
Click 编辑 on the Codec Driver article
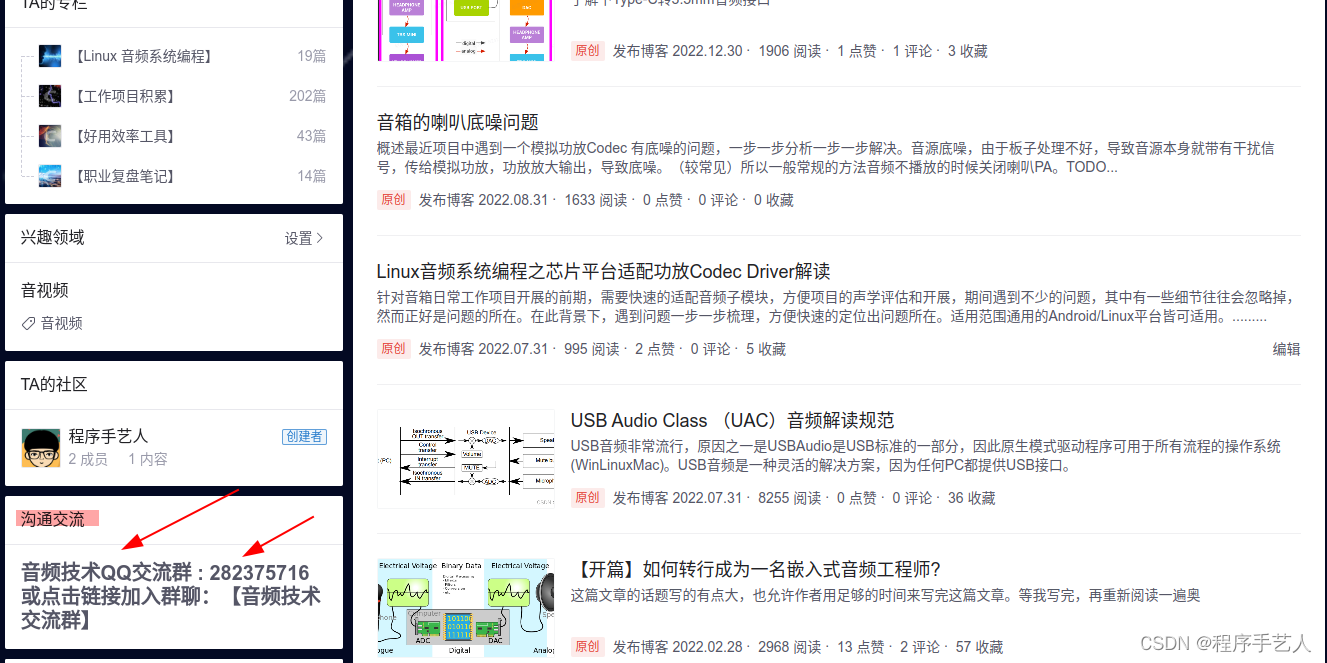click(1286, 349)
